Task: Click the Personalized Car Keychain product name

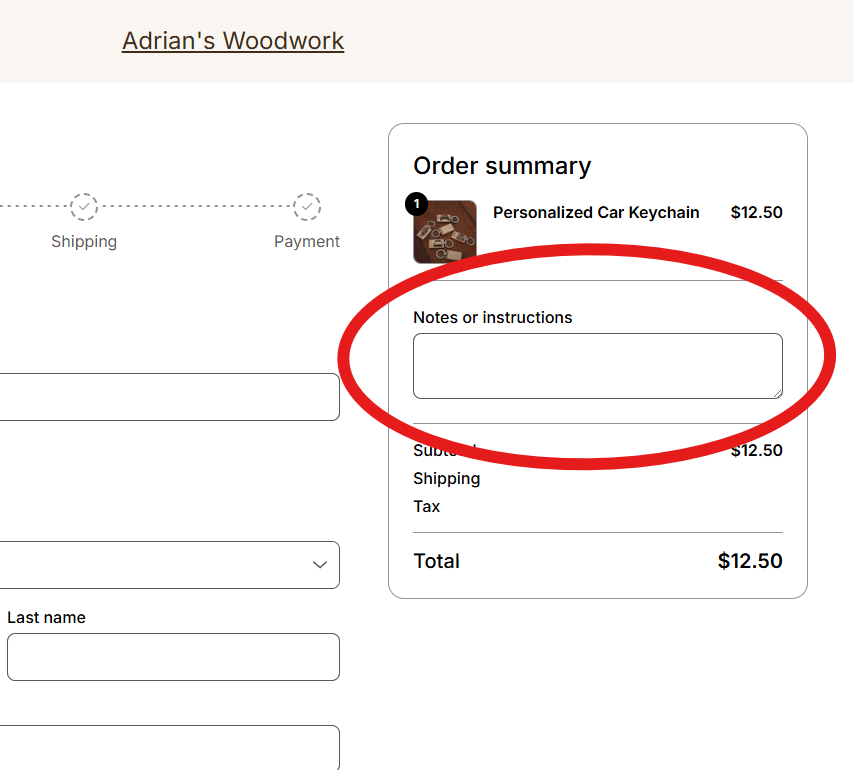Action: 596,212
